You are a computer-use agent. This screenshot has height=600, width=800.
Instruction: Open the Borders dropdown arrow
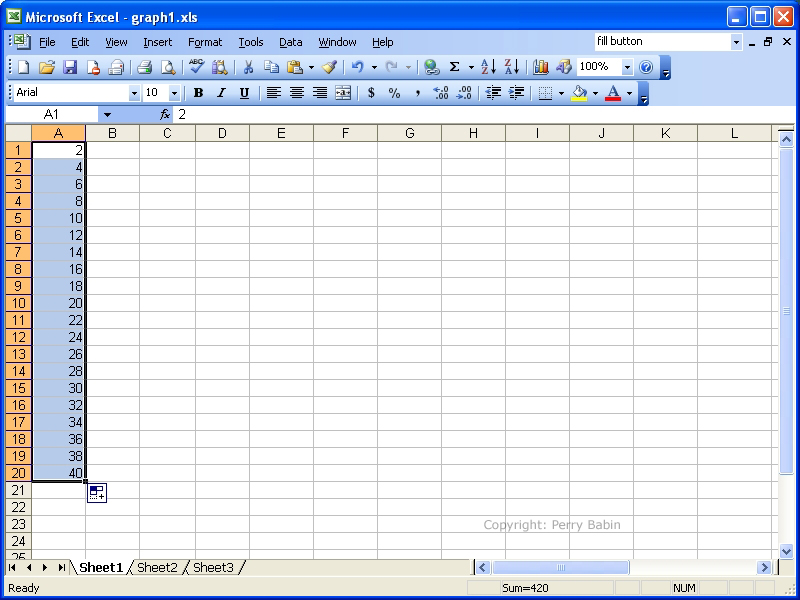tap(561, 93)
